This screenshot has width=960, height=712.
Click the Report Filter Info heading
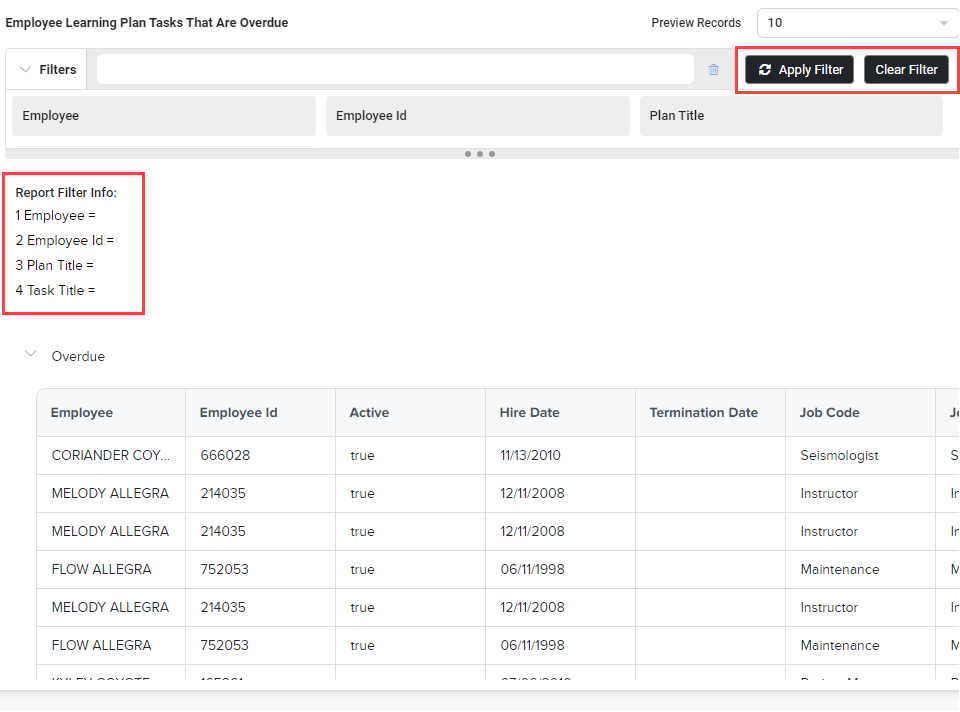click(66, 193)
